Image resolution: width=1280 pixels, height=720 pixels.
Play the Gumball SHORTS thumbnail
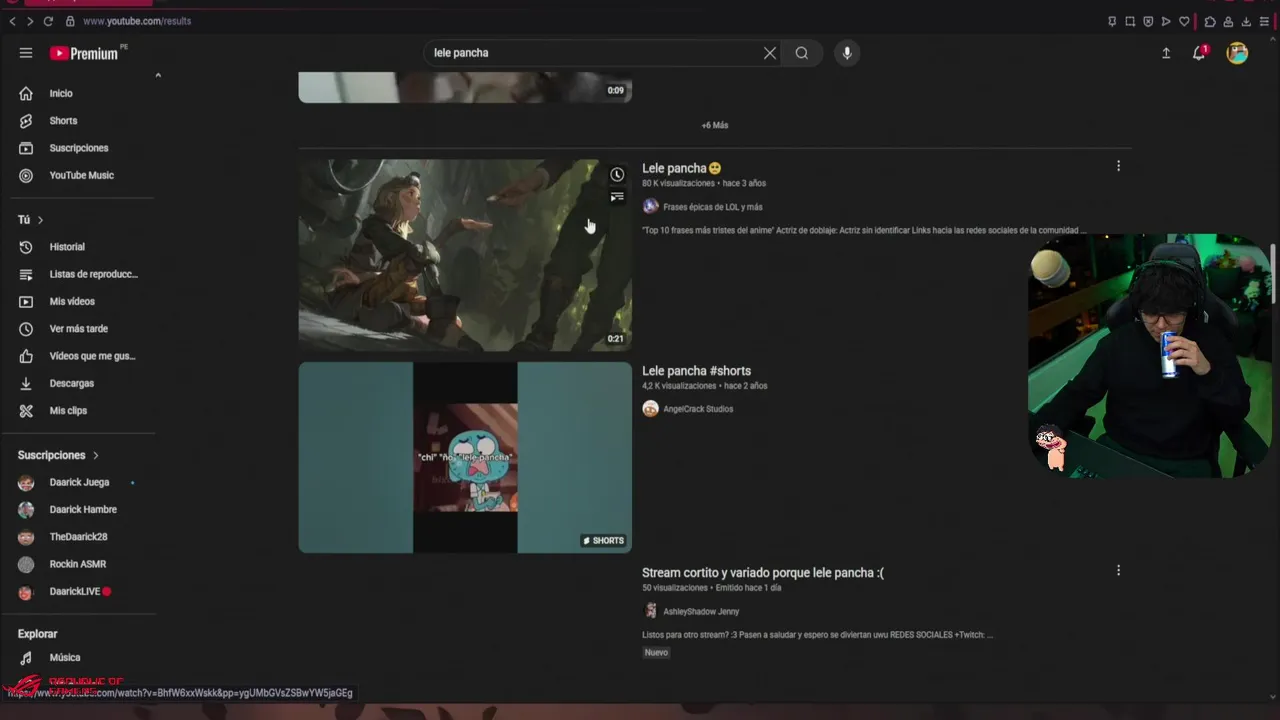pyautogui.click(x=465, y=457)
